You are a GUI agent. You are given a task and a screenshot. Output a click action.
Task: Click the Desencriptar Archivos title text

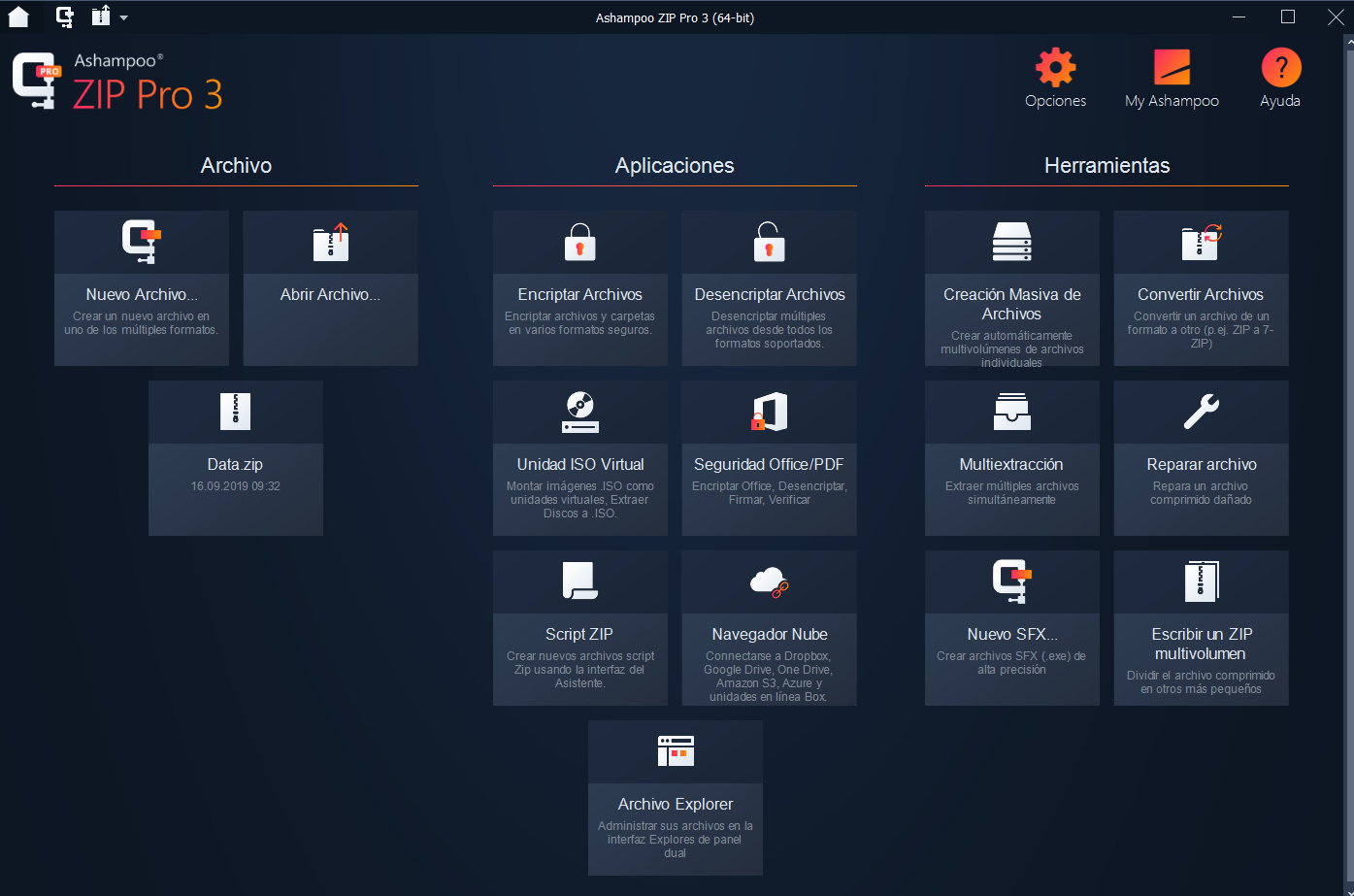coord(770,294)
